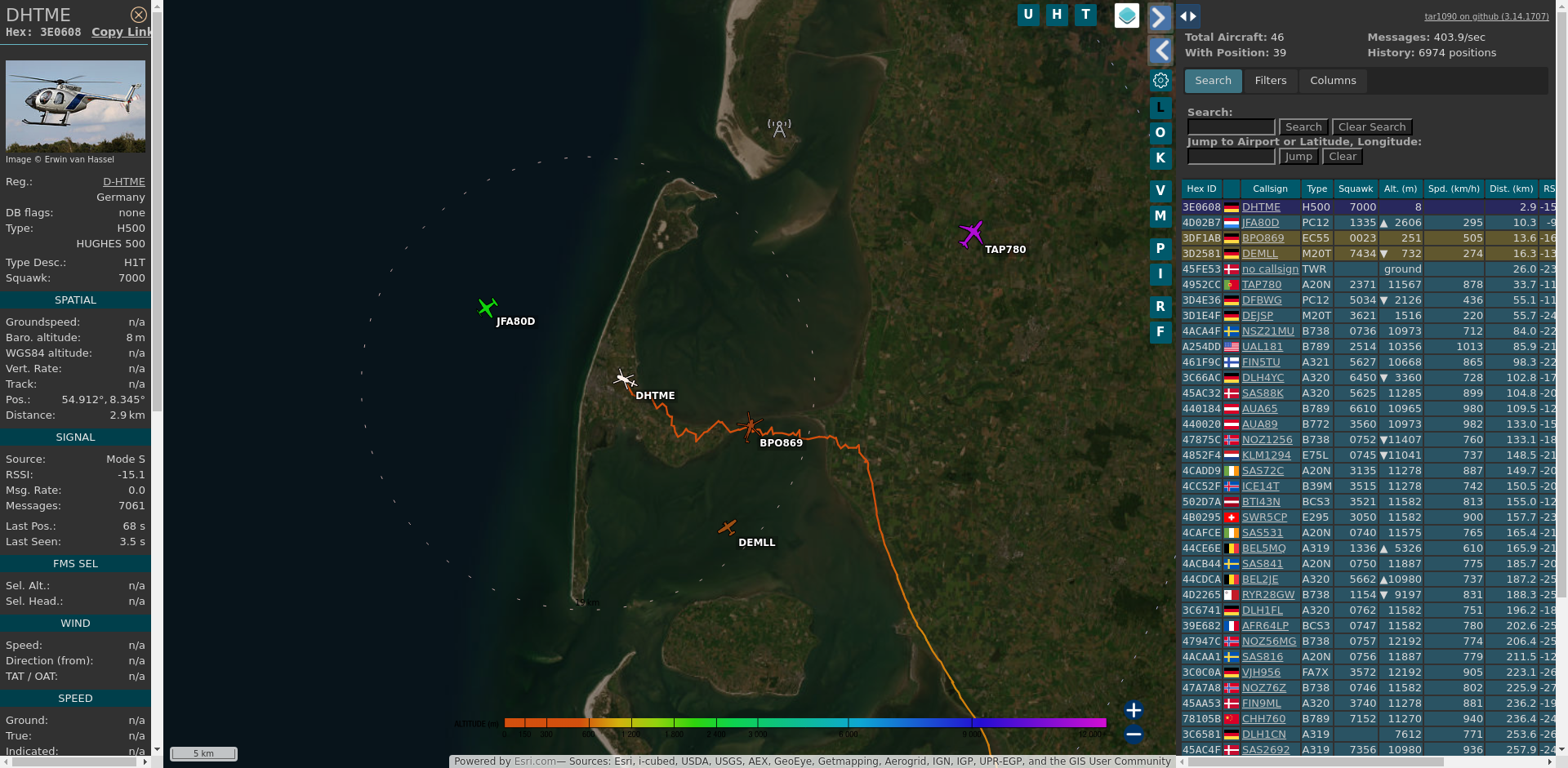Open the TAP780 callsign link in table
Image resolution: width=1568 pixels, height=768 pixels.
1262,285
